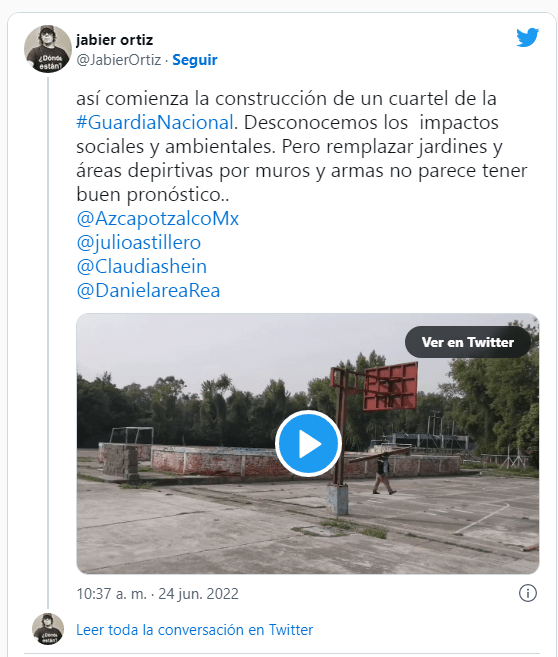This screenshot has width=558, height=657.
Task: Click jabier ortiz's profile avatar at the top
Action: [x=48, y=49]
